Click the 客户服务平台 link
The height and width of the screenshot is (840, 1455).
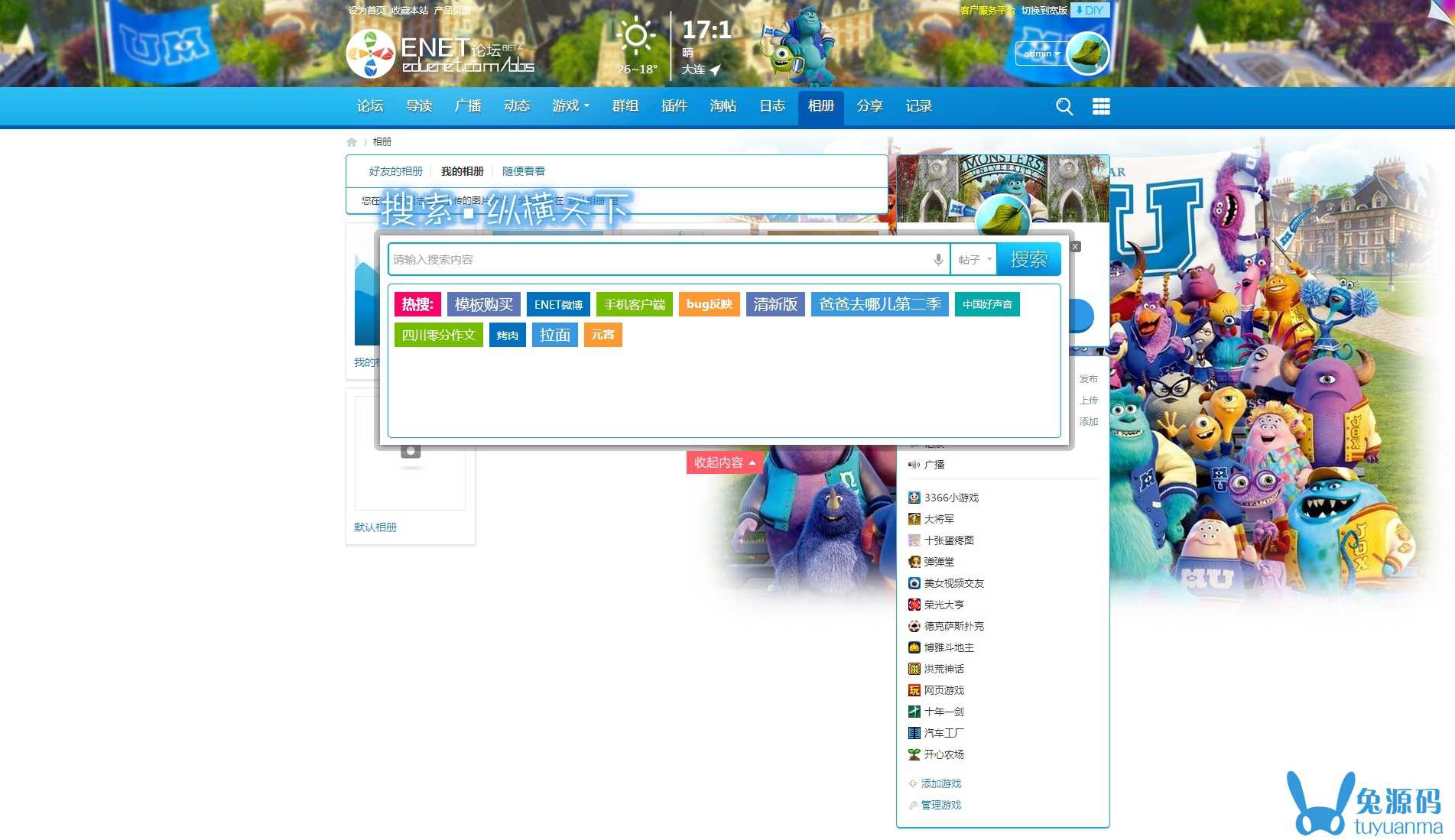(x=987, y=11)
